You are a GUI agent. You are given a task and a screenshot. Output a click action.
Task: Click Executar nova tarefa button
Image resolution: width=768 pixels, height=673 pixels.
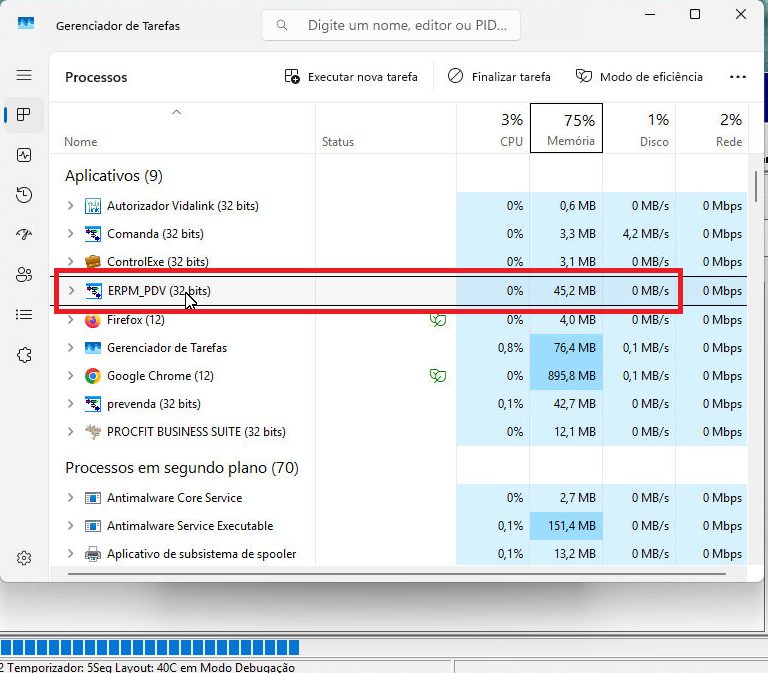coord(351,77)
